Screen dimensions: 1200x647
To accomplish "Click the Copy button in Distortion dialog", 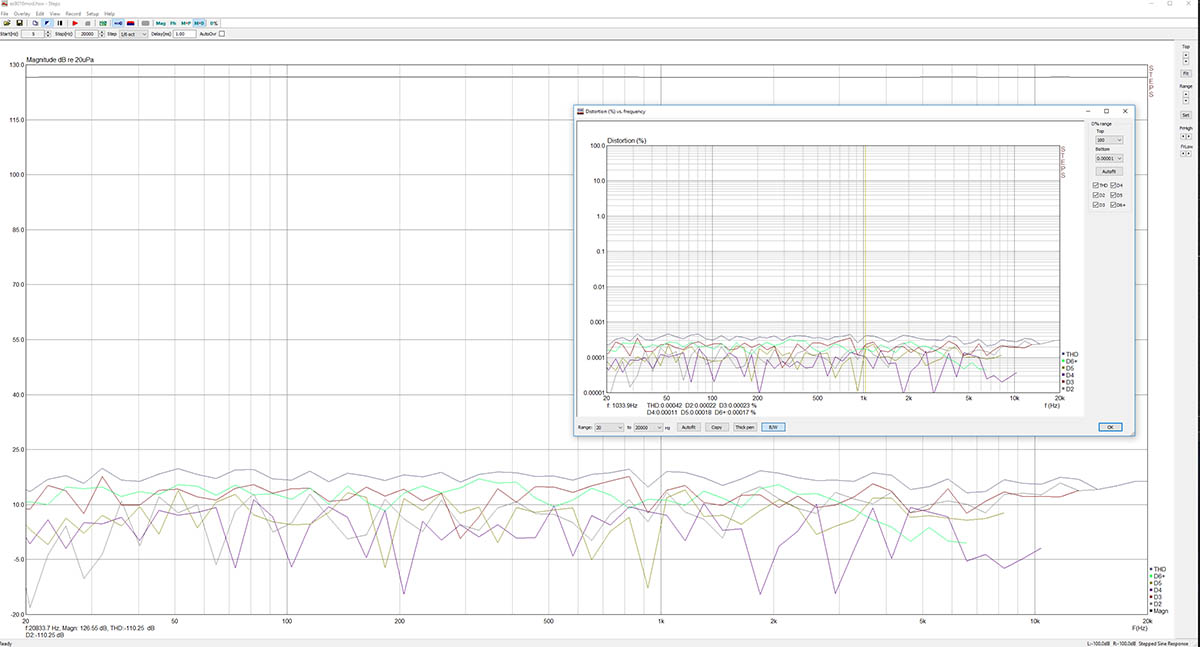I will tap(716, 427).
